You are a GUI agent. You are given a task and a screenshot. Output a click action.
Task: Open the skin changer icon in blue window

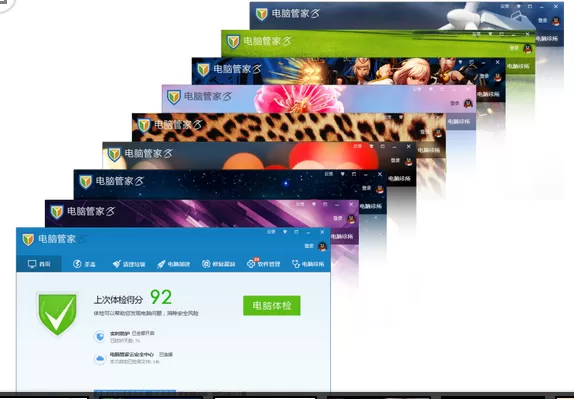[285, 232]
